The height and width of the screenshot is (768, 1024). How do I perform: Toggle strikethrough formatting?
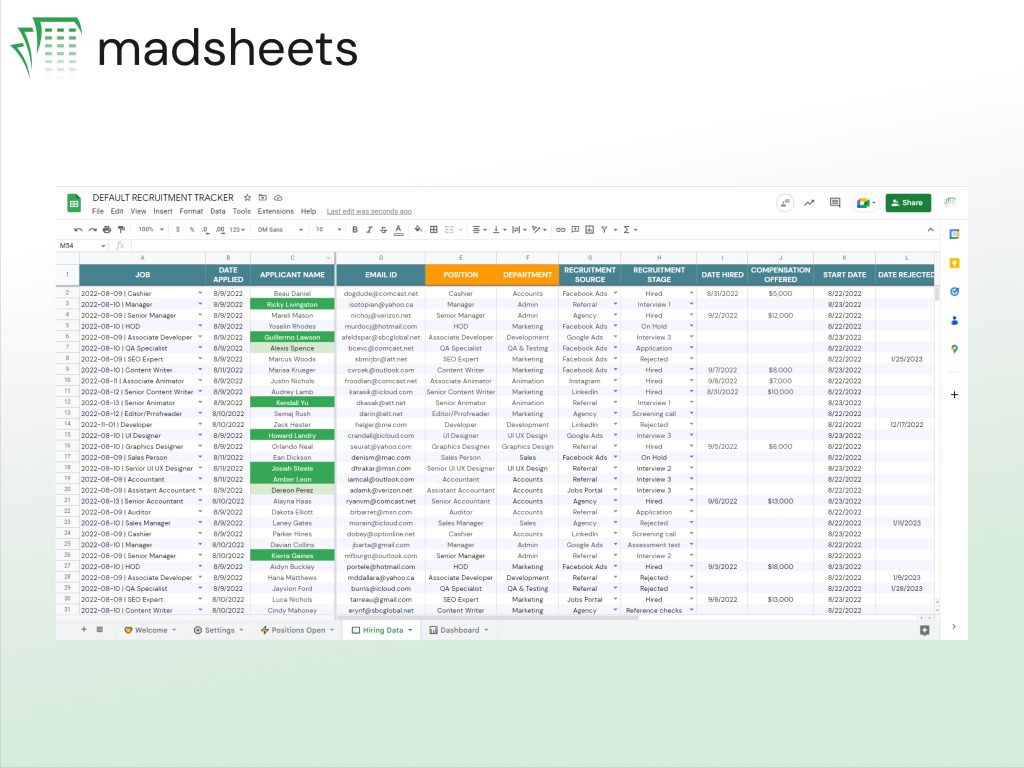click(x=382, y=229)
